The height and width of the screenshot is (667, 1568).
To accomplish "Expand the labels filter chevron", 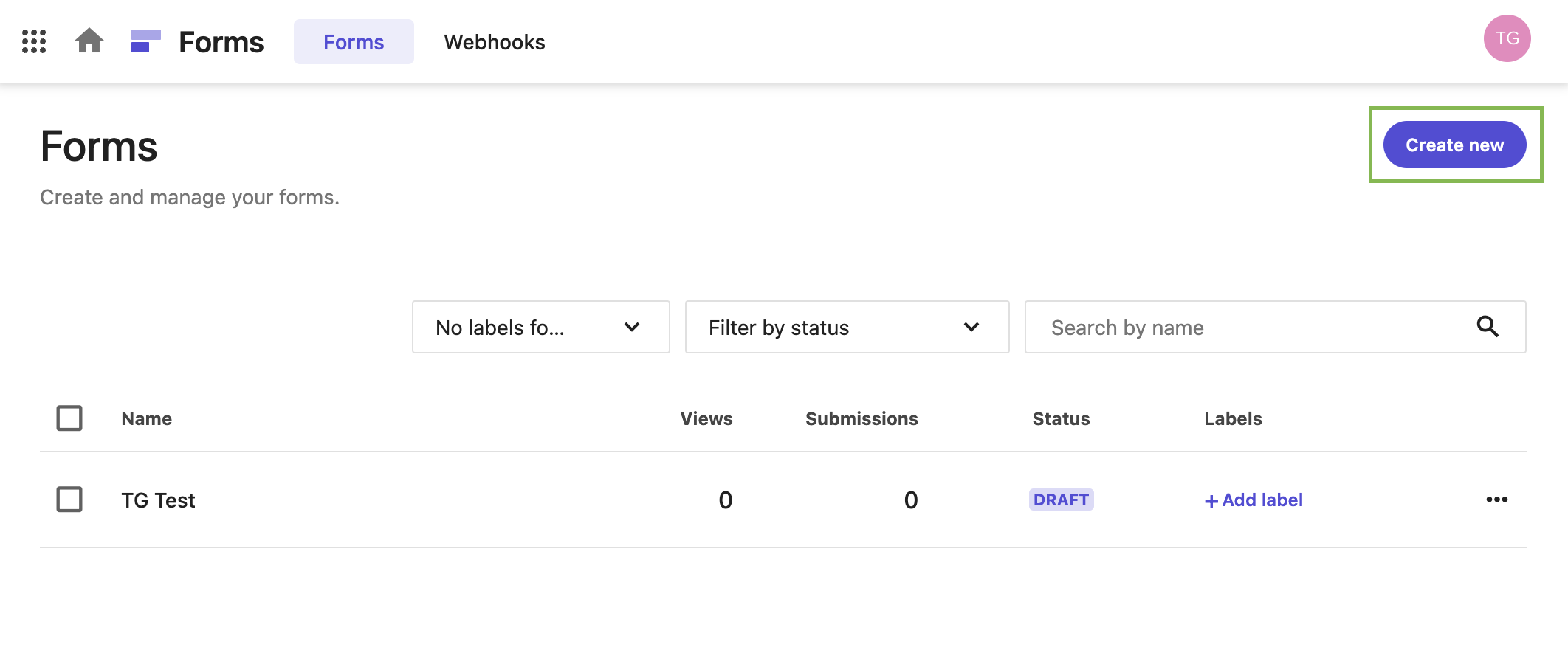I will (x=632, y=327).
